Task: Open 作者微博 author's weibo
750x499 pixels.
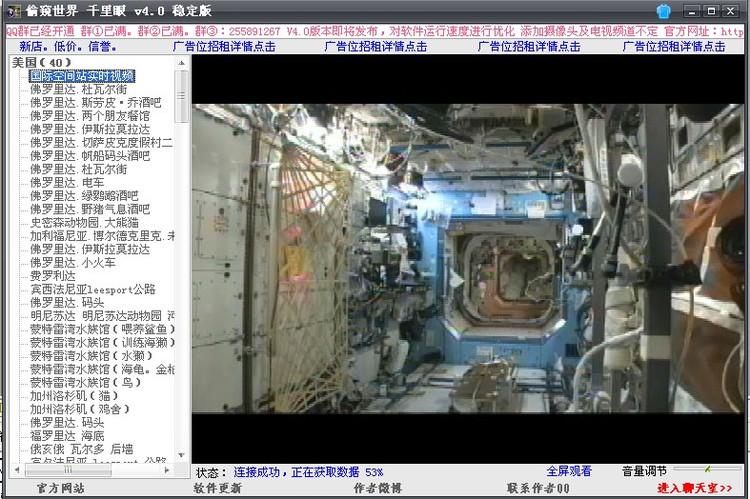Action: point(377,488)
